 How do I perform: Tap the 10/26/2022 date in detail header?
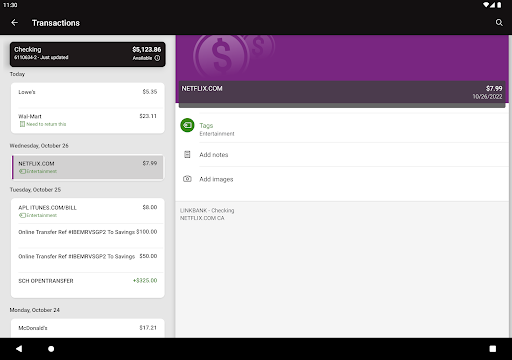point(487,96)
